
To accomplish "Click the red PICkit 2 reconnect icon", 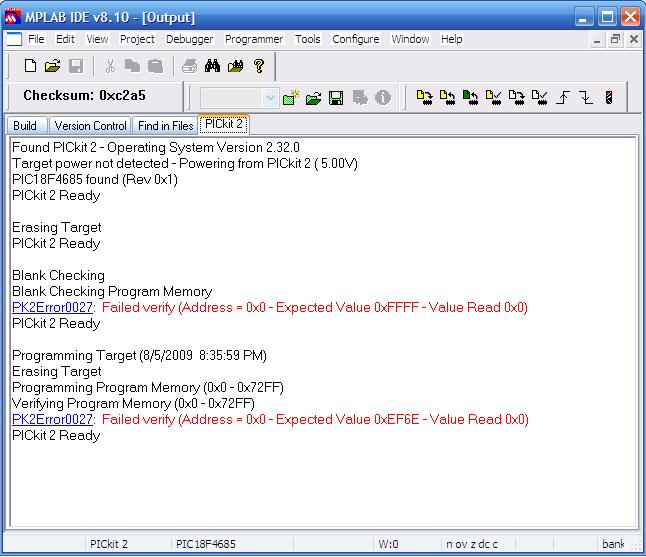I will [x=609, y=98].
